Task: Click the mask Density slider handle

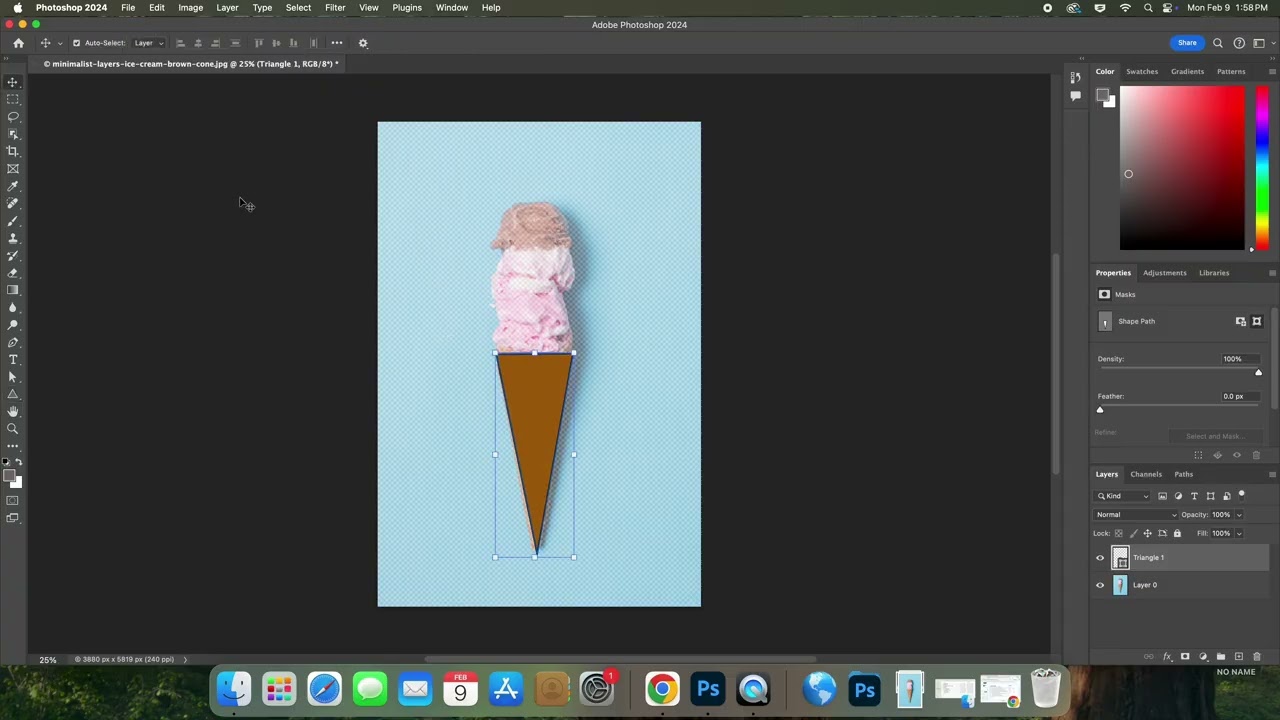Action: (1258, 373)
